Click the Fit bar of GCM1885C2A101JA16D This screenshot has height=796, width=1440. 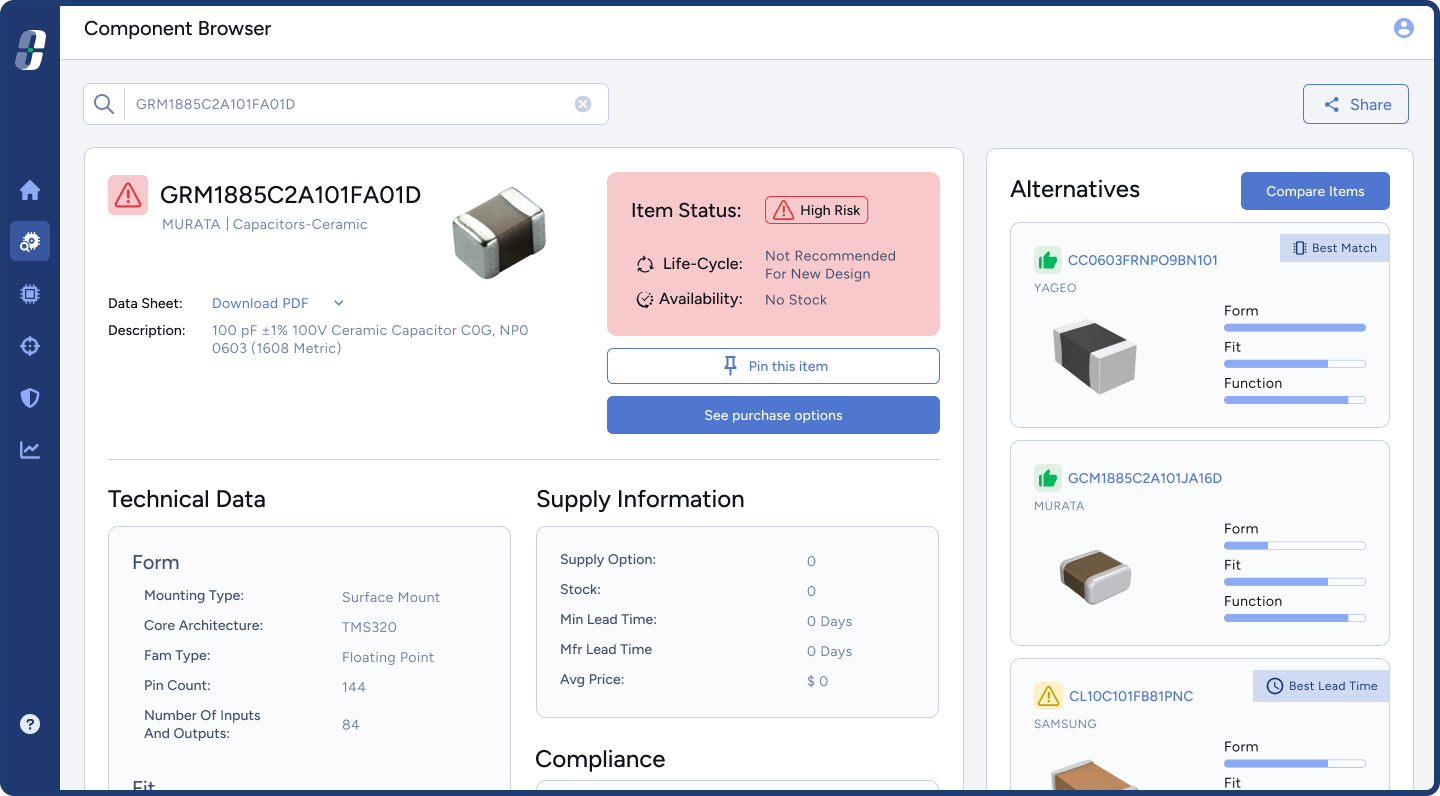1295,581
